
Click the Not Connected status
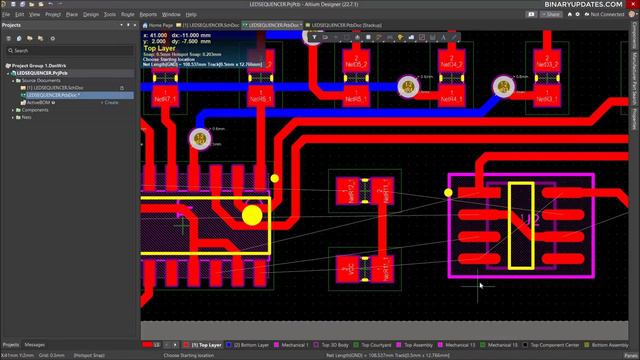coord(604,14)
